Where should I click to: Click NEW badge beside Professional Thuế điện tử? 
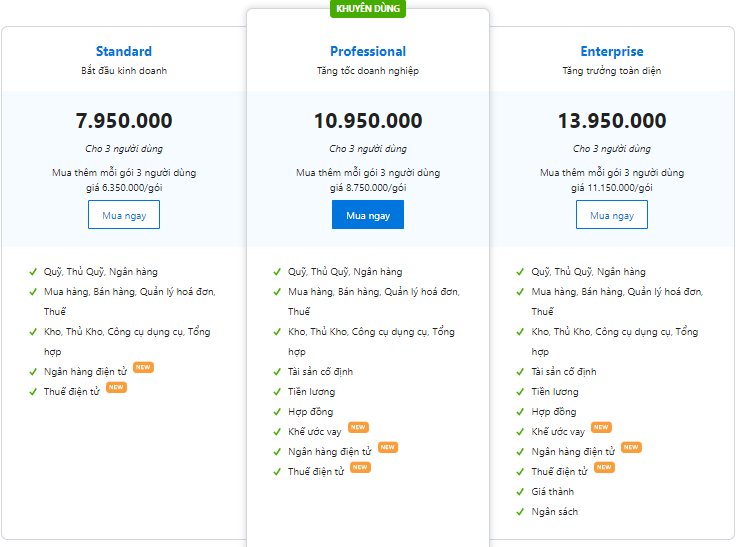[360, 467]
